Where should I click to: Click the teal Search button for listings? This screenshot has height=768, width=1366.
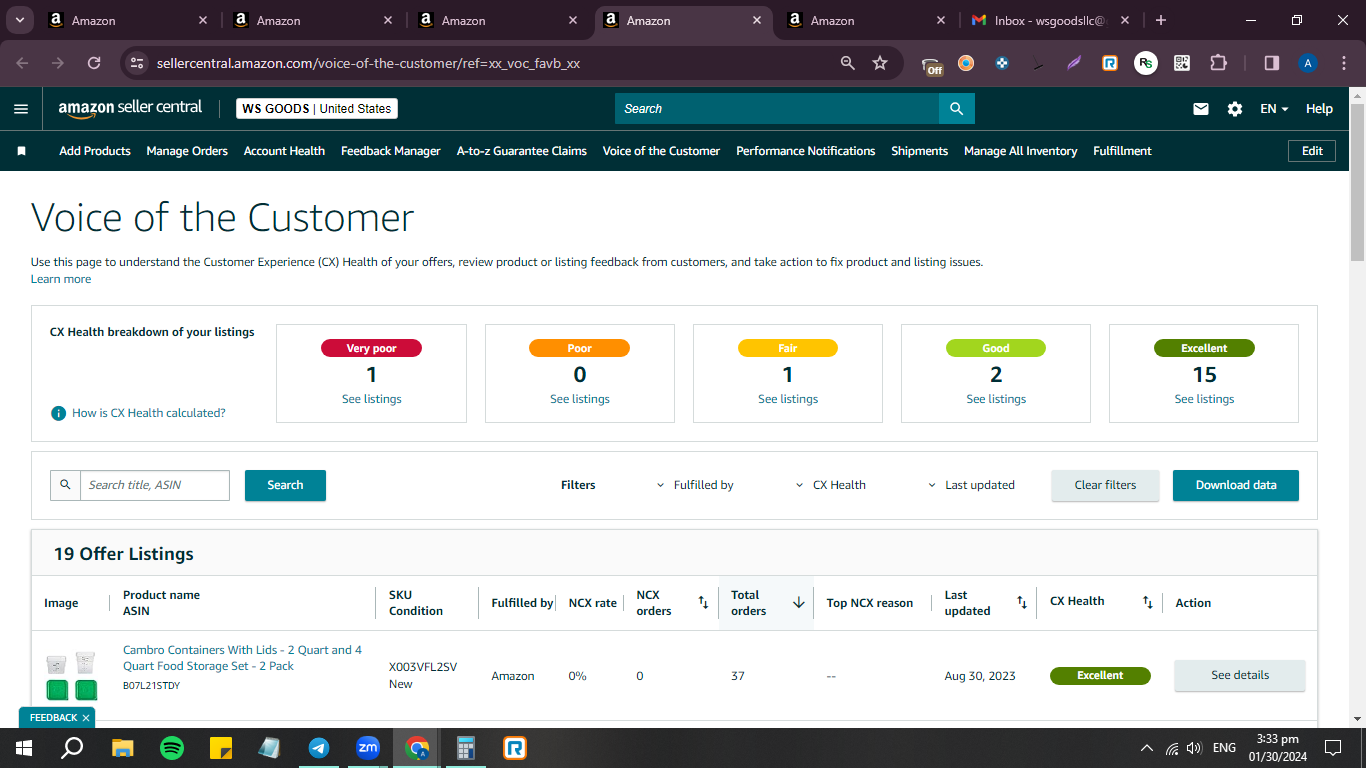point(285,485)
